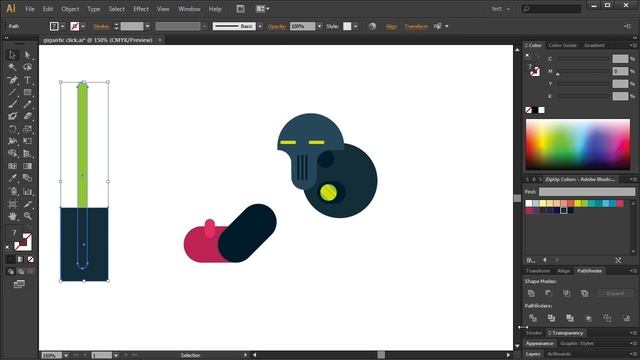Open the swatch libraries menu icon
This screenshot has width=640, height=360.
point(531,260)
